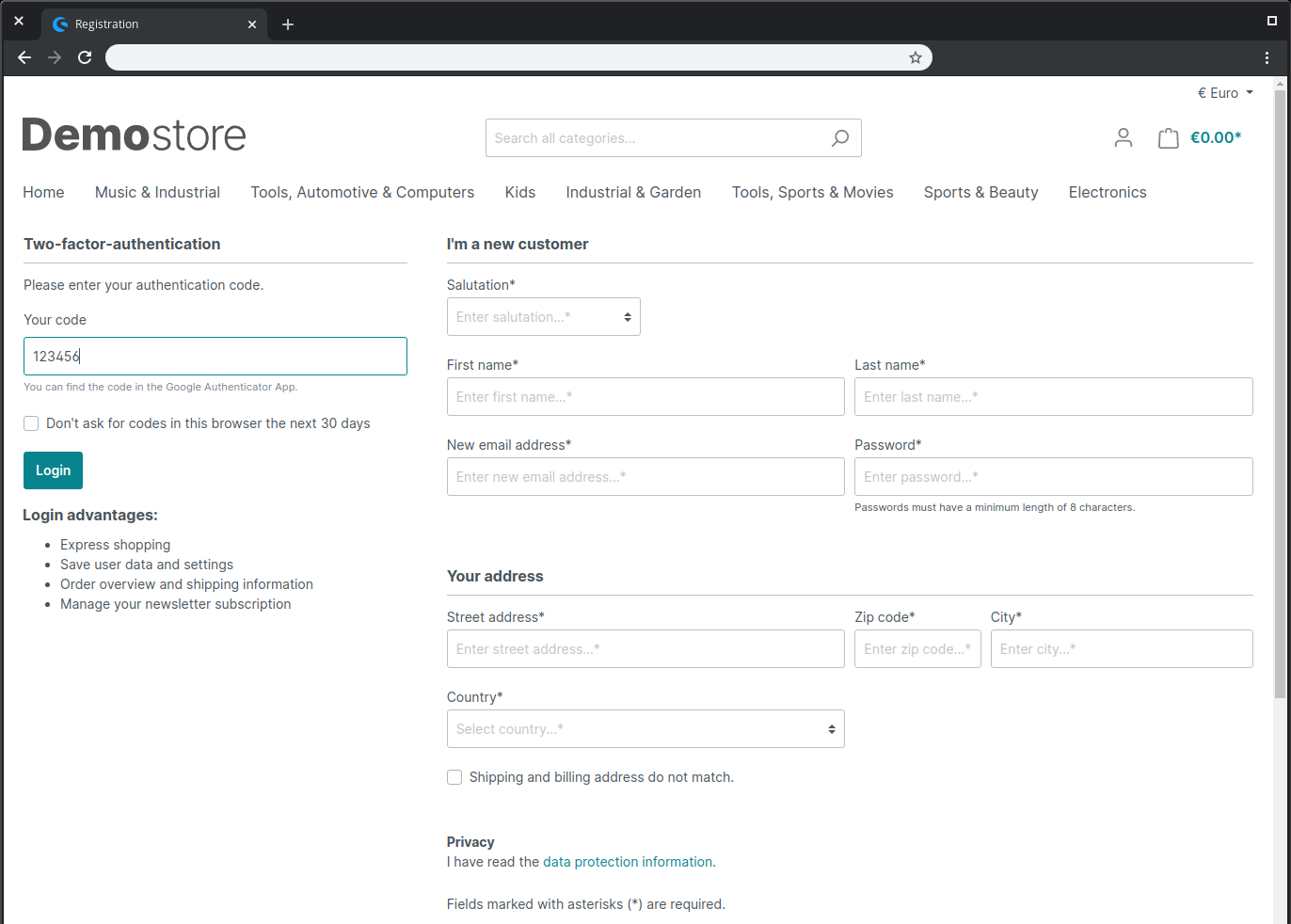1291x924 pixels.
Task: Close the Registration tab
Action: tap(252, 24)
